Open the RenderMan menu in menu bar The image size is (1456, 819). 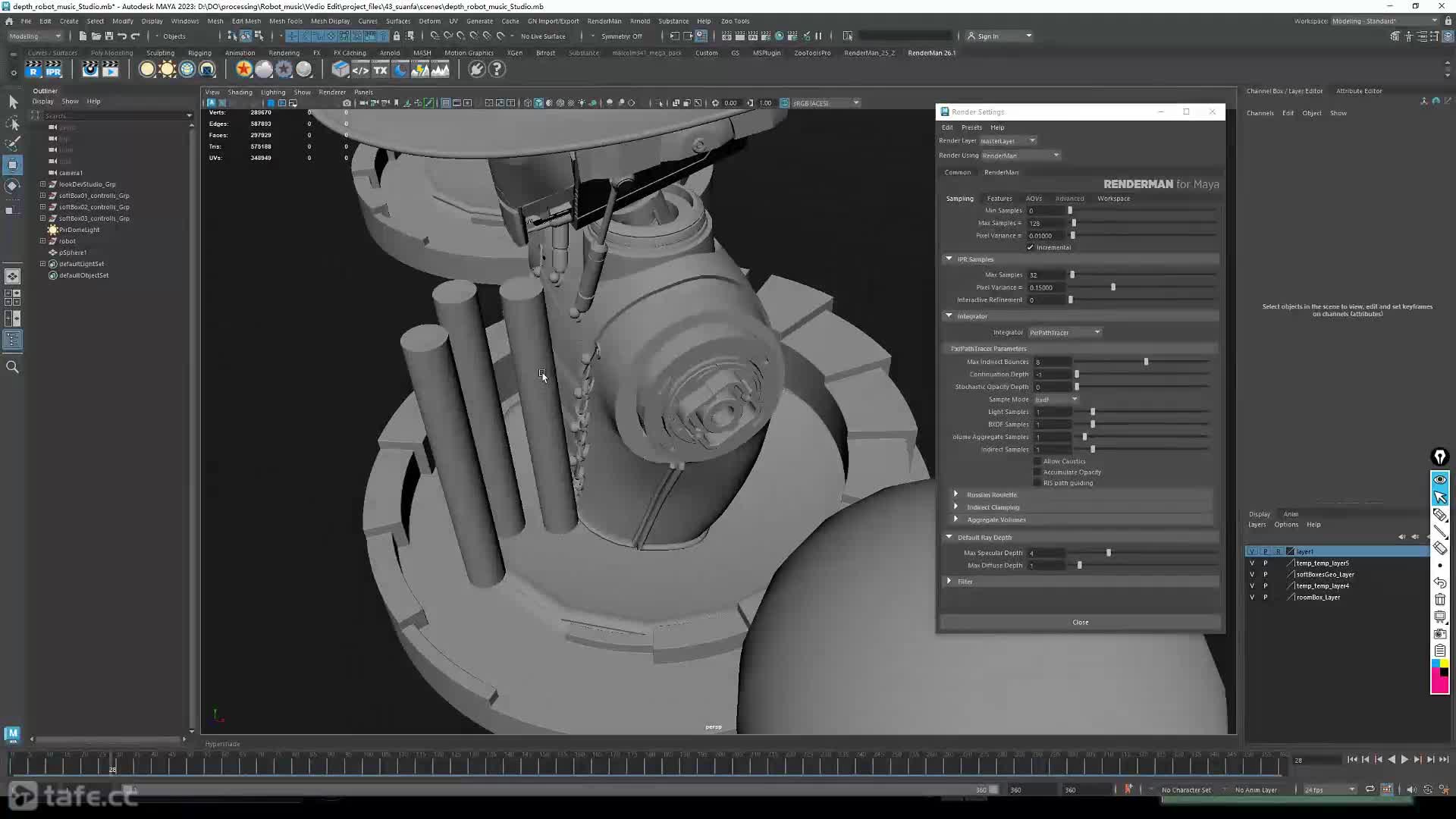(604, 21)
